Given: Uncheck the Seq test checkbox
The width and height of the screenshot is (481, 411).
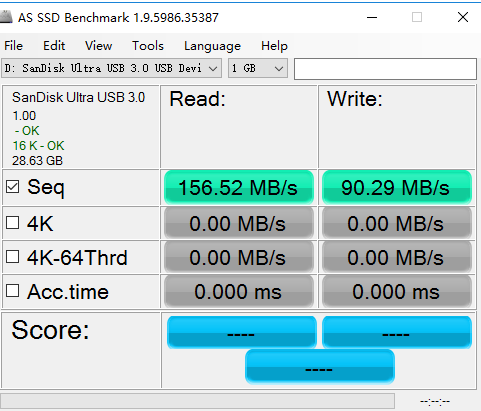Looking at the screenshot, I should coord(12,187).
